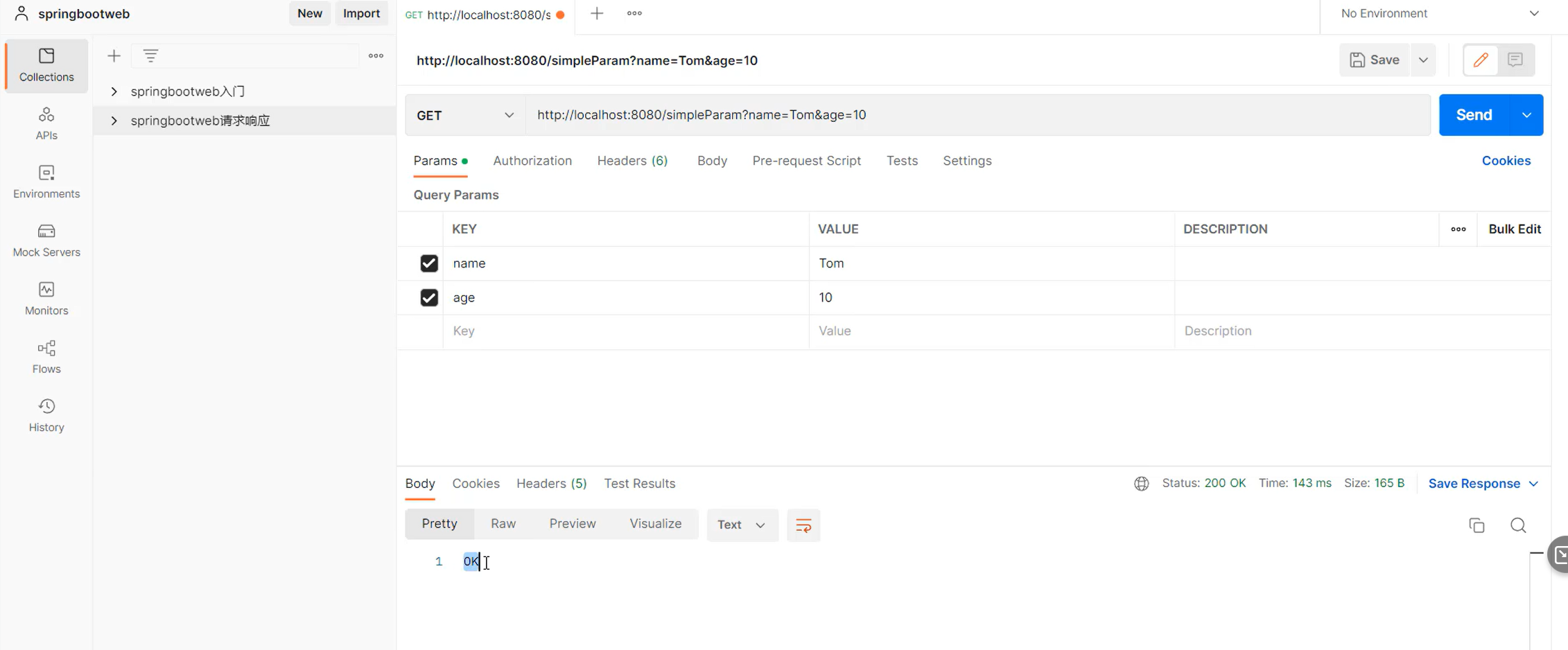This screenshot has height=650, width=1568.
Task: Open the APIs sidebar panel
Action: click(46, 123)
